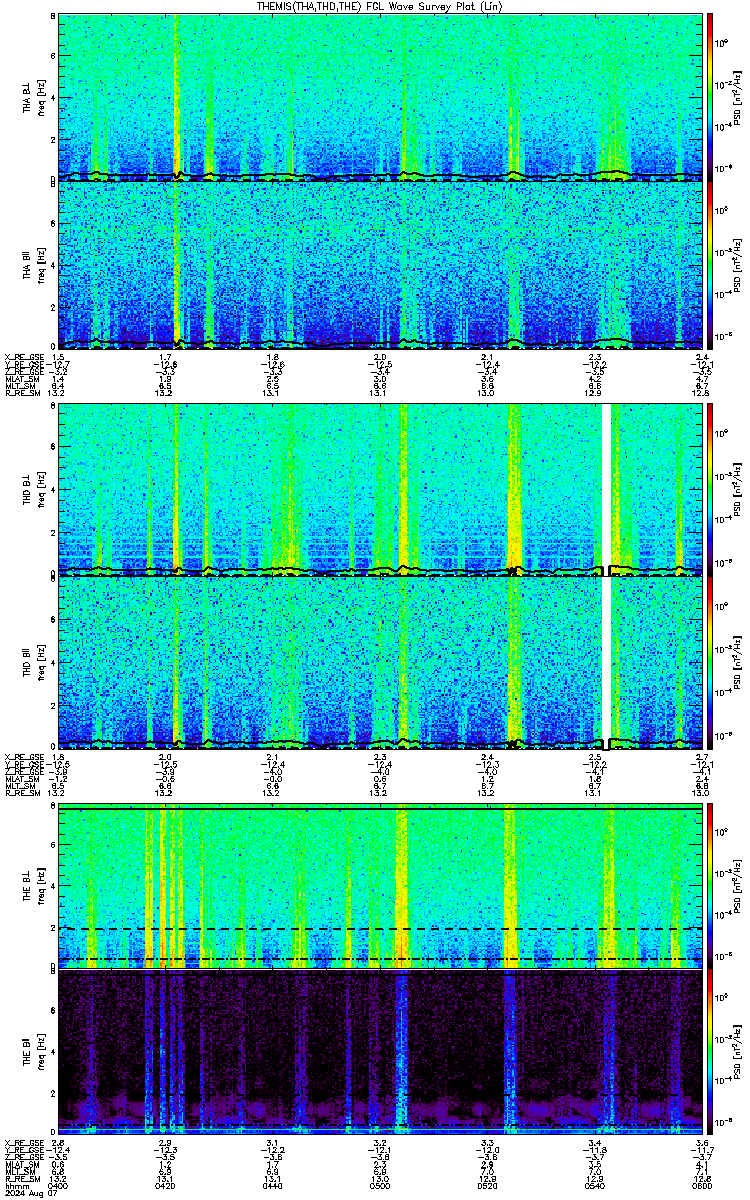Click the R_RE_SM label under THA panels
This screenshot has width=750, height=1200.
21,393
